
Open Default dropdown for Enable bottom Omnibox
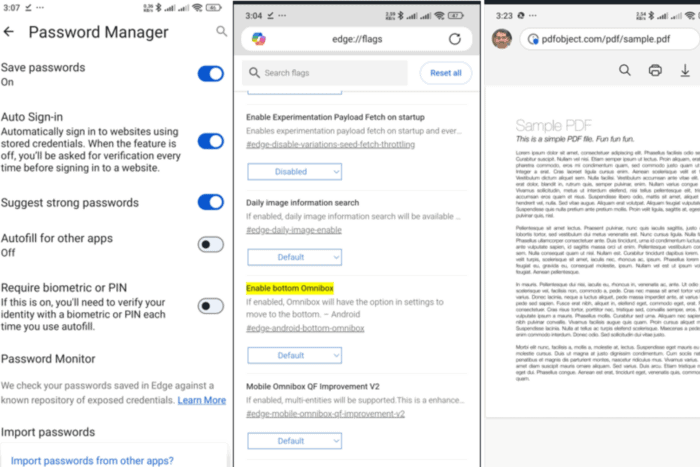295,355
